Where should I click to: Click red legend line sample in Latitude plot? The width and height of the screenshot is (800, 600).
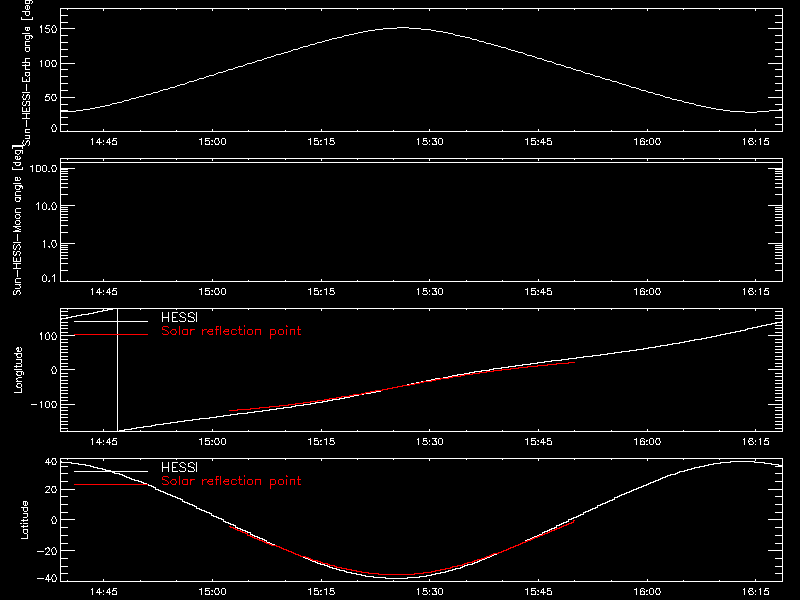(x=111, y=484)
